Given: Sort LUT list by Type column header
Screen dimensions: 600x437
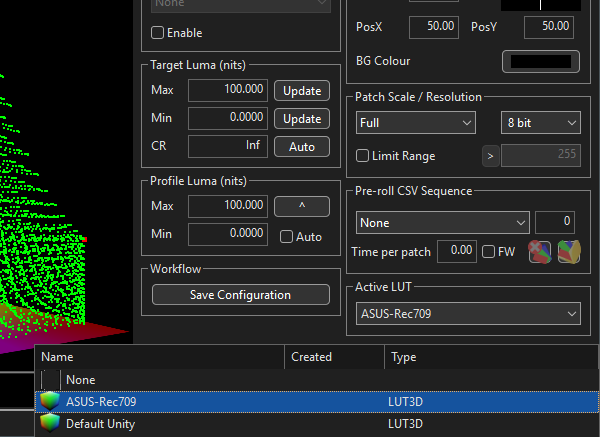Looking at the screenshot, I should (492, 357).
